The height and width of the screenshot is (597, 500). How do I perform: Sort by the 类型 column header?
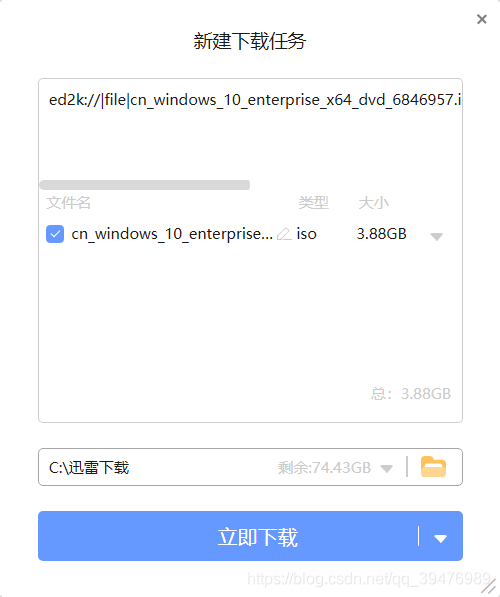pos(313,203)
